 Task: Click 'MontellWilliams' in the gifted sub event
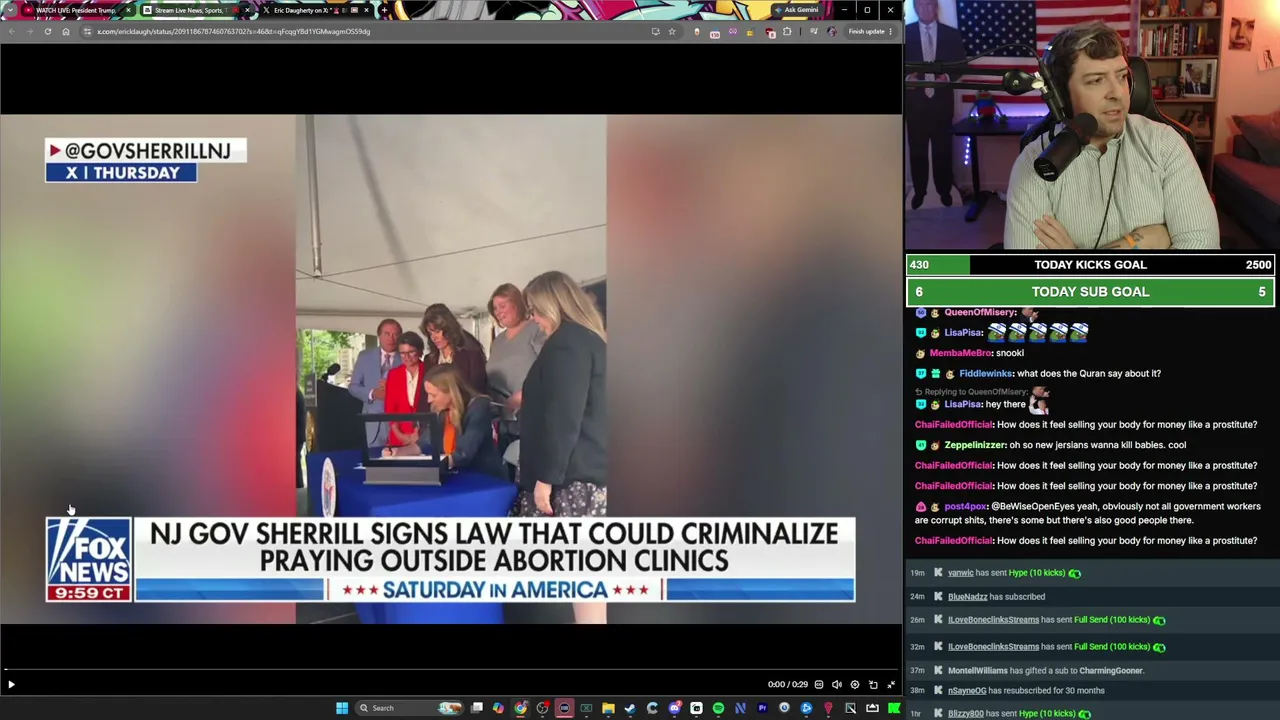tap(977, 671)
